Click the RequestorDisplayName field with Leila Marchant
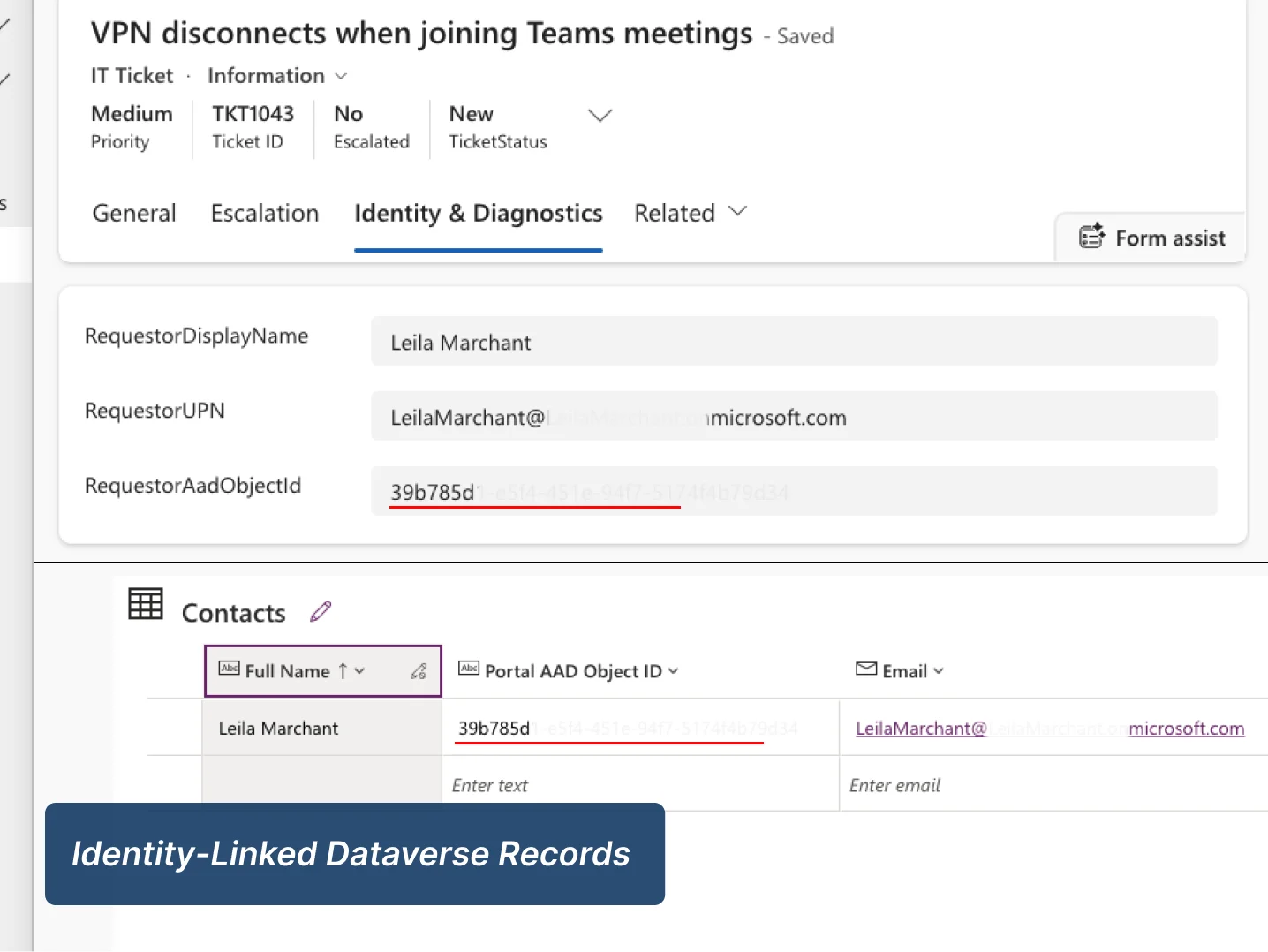 (794, 342)
